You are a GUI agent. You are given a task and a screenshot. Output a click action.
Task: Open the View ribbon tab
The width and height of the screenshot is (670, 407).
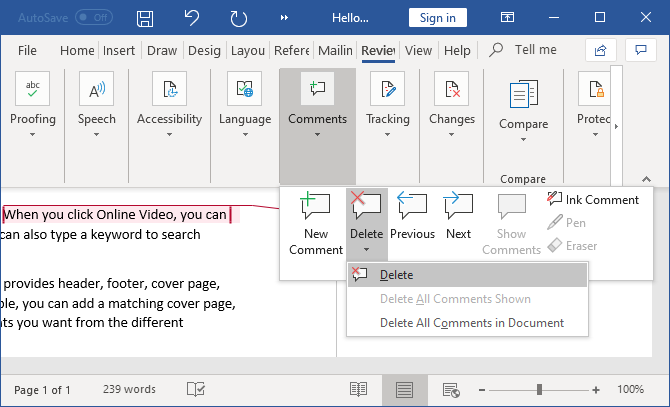coord(418,50)
